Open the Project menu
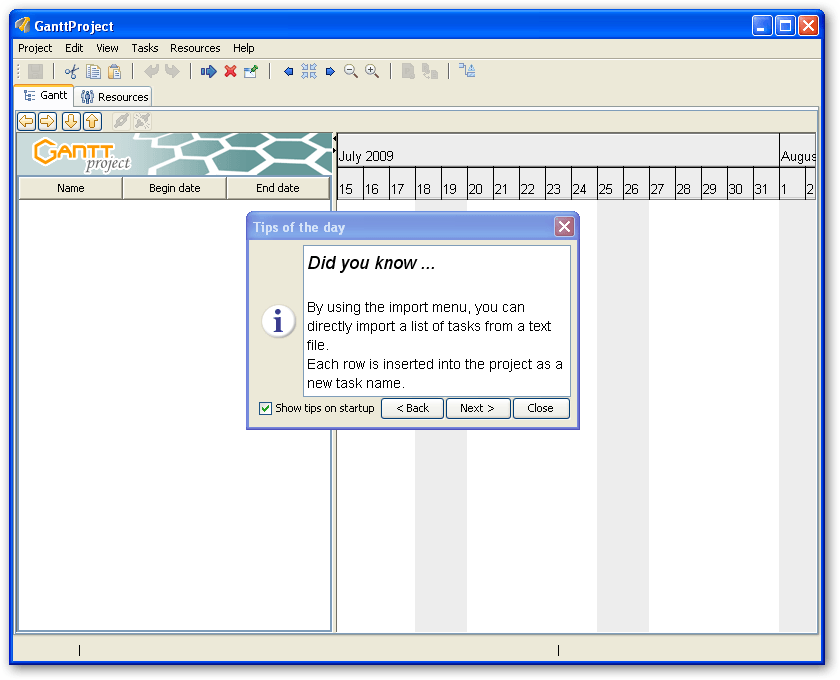Viewport: 840px width, 680px height. [x=35, y=48]
